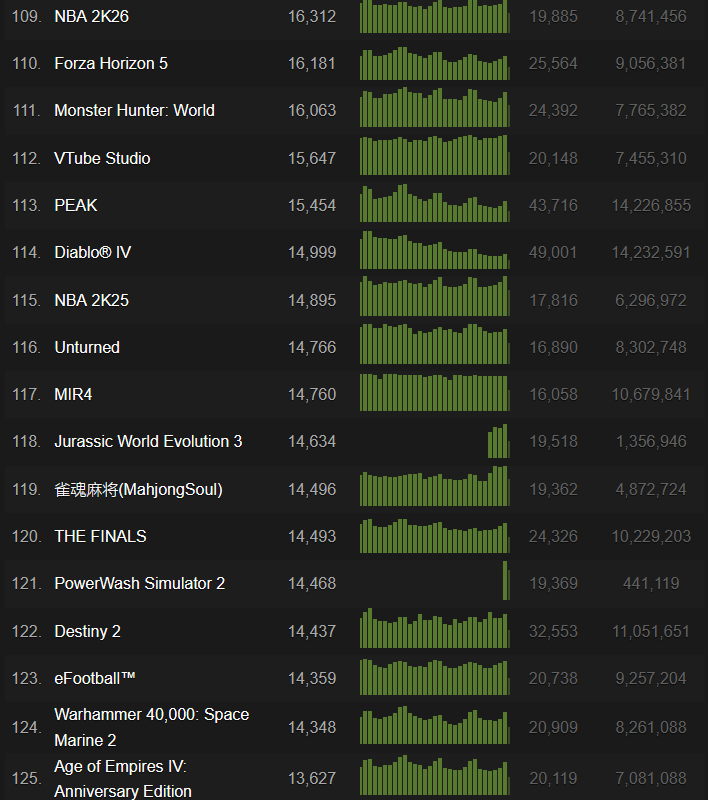The width and height of the screenshot is (708, 800).
Task: Select peak players value 20,909
Action: pos(553,727)
